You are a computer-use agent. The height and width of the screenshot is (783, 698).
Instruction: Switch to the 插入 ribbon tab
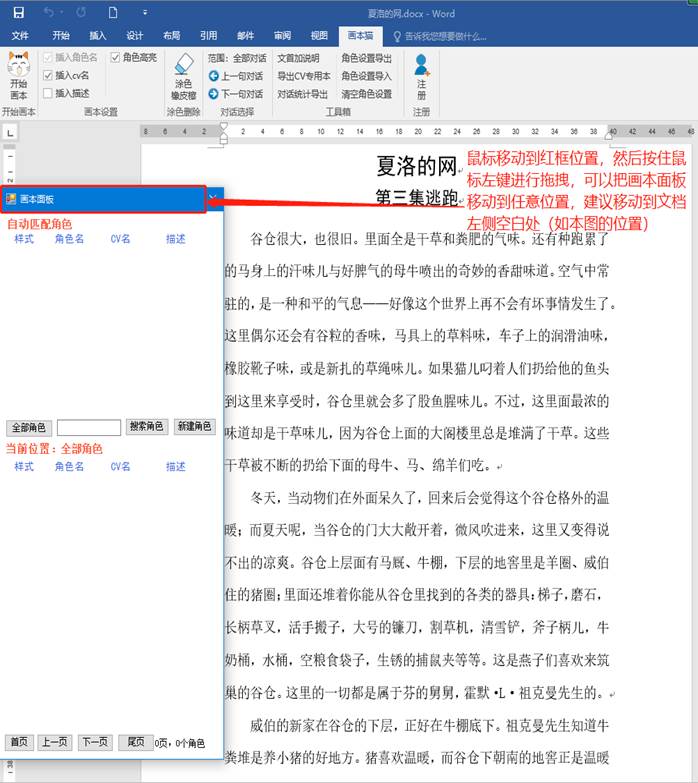(98, 35)
